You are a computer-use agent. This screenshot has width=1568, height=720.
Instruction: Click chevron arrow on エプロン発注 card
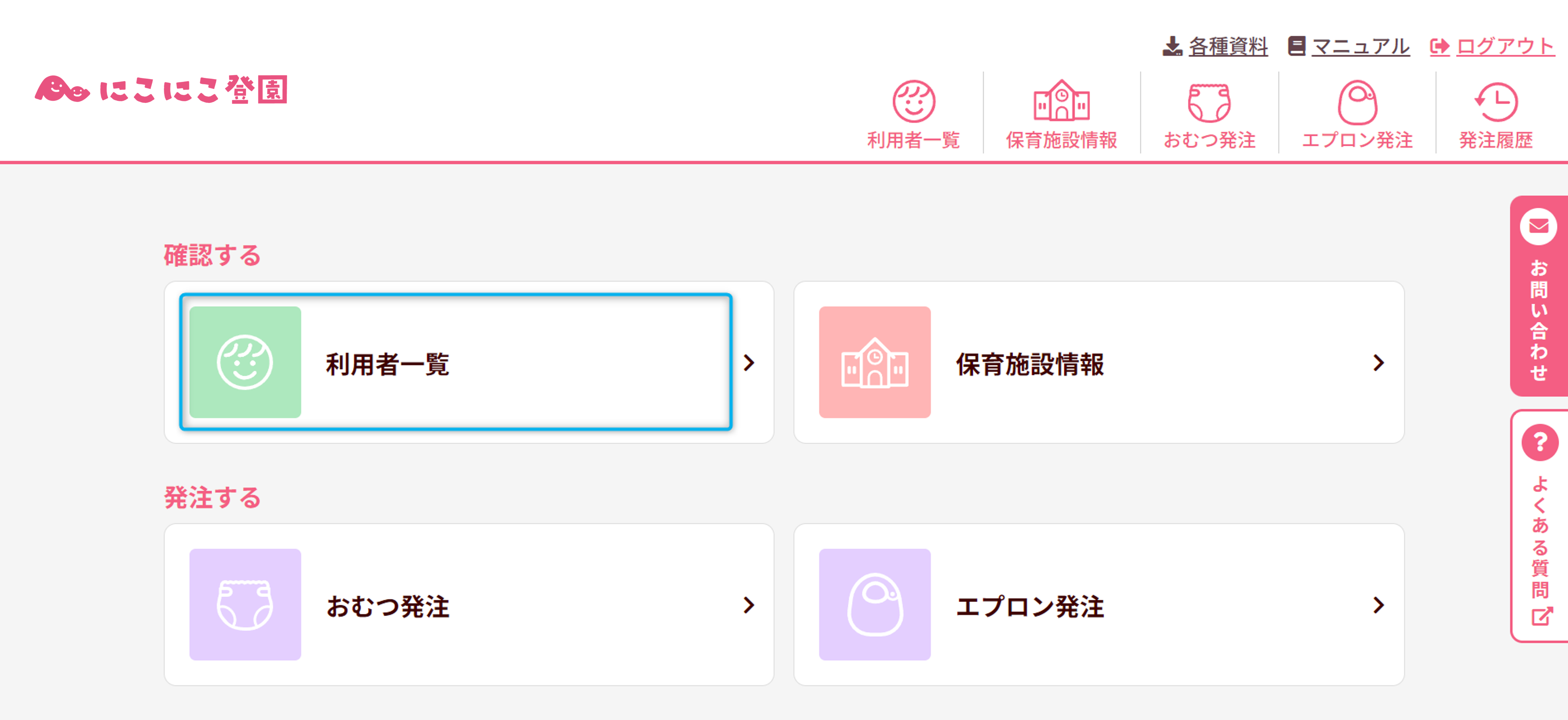(x=1379, y=605)
